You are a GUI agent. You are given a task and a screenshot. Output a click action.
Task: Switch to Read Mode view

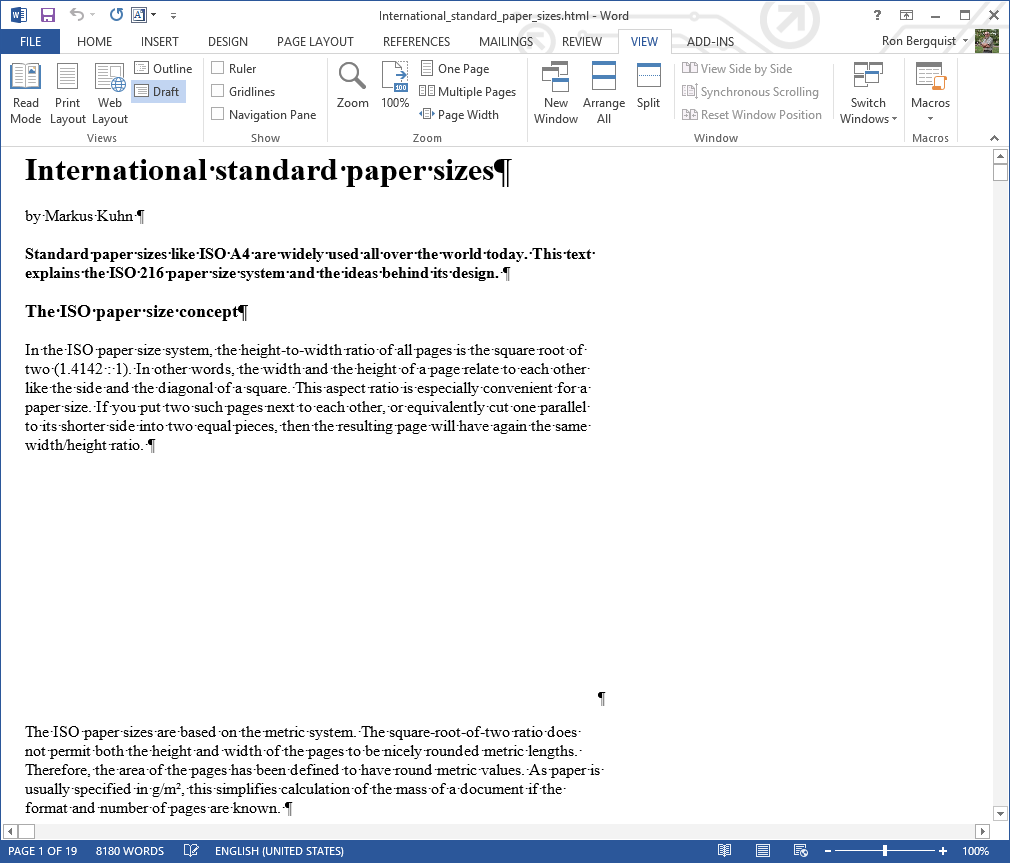tap(25, 93)
